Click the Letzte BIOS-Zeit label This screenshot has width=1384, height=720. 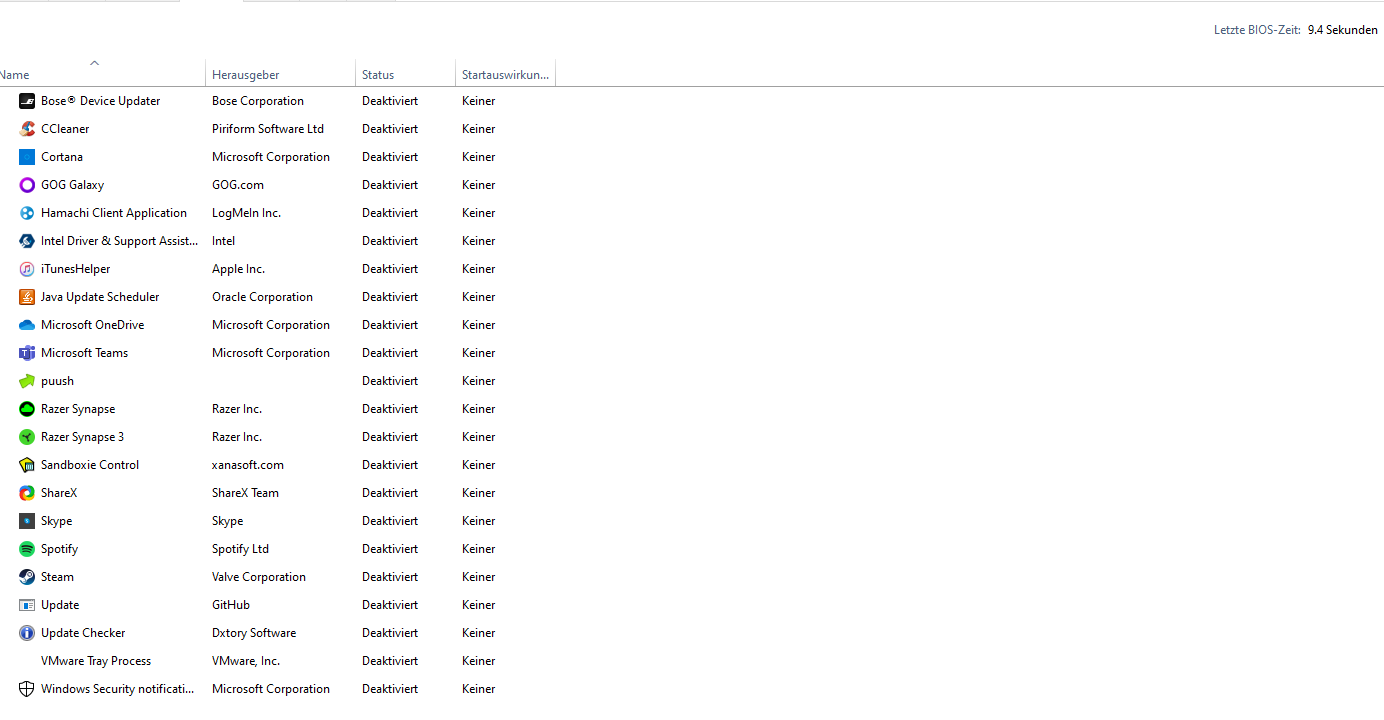(1257, 30)
